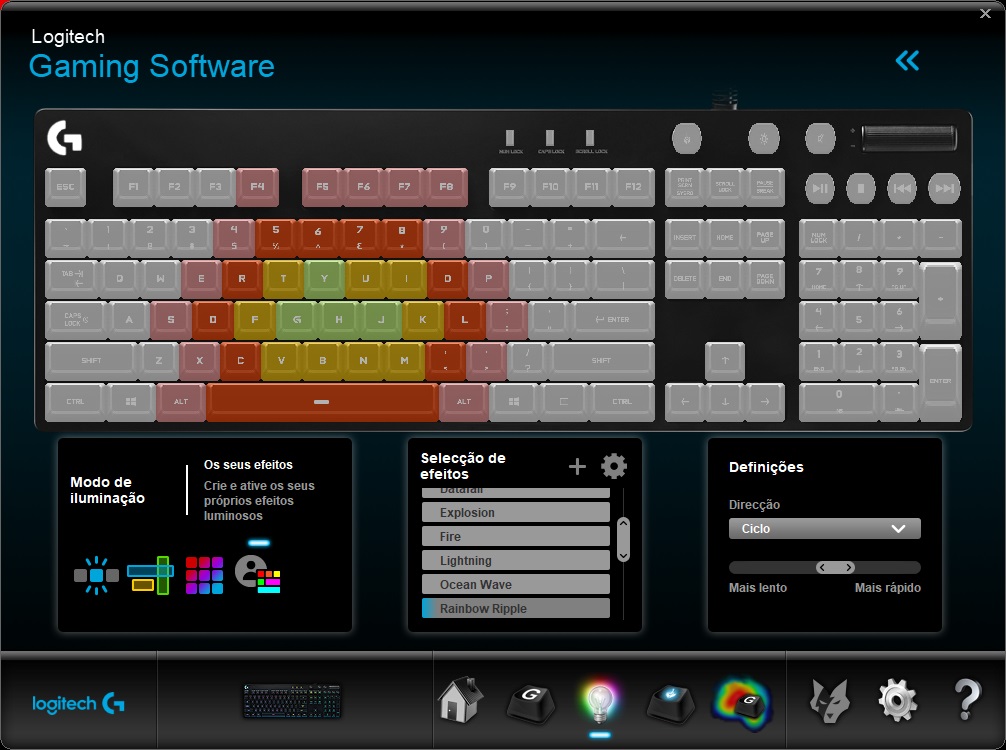Click the up arrow key
Image resolution: width=1006 pixels, height=750 pixels.
725,361
